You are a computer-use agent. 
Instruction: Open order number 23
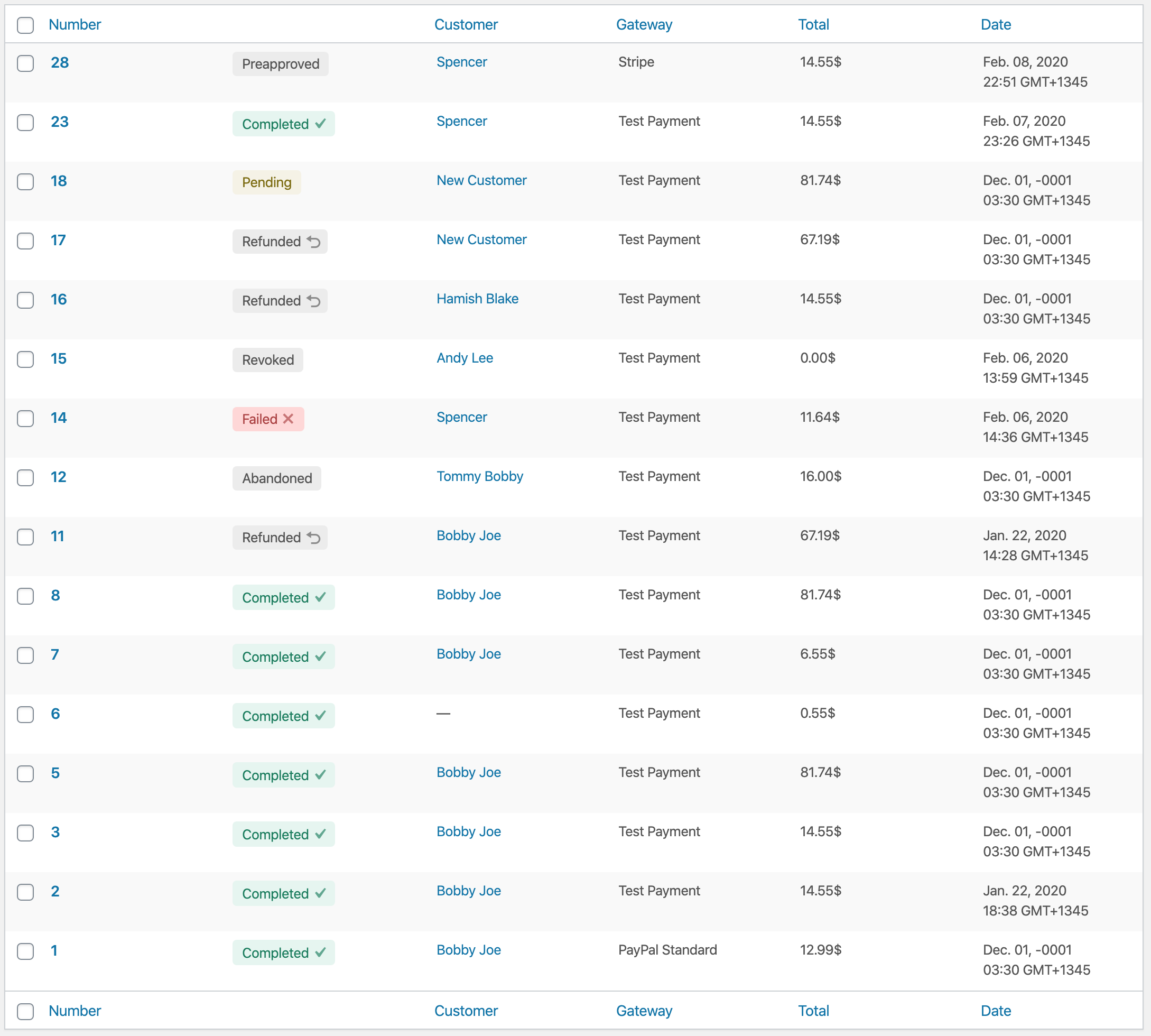click(x=60, y=122)
